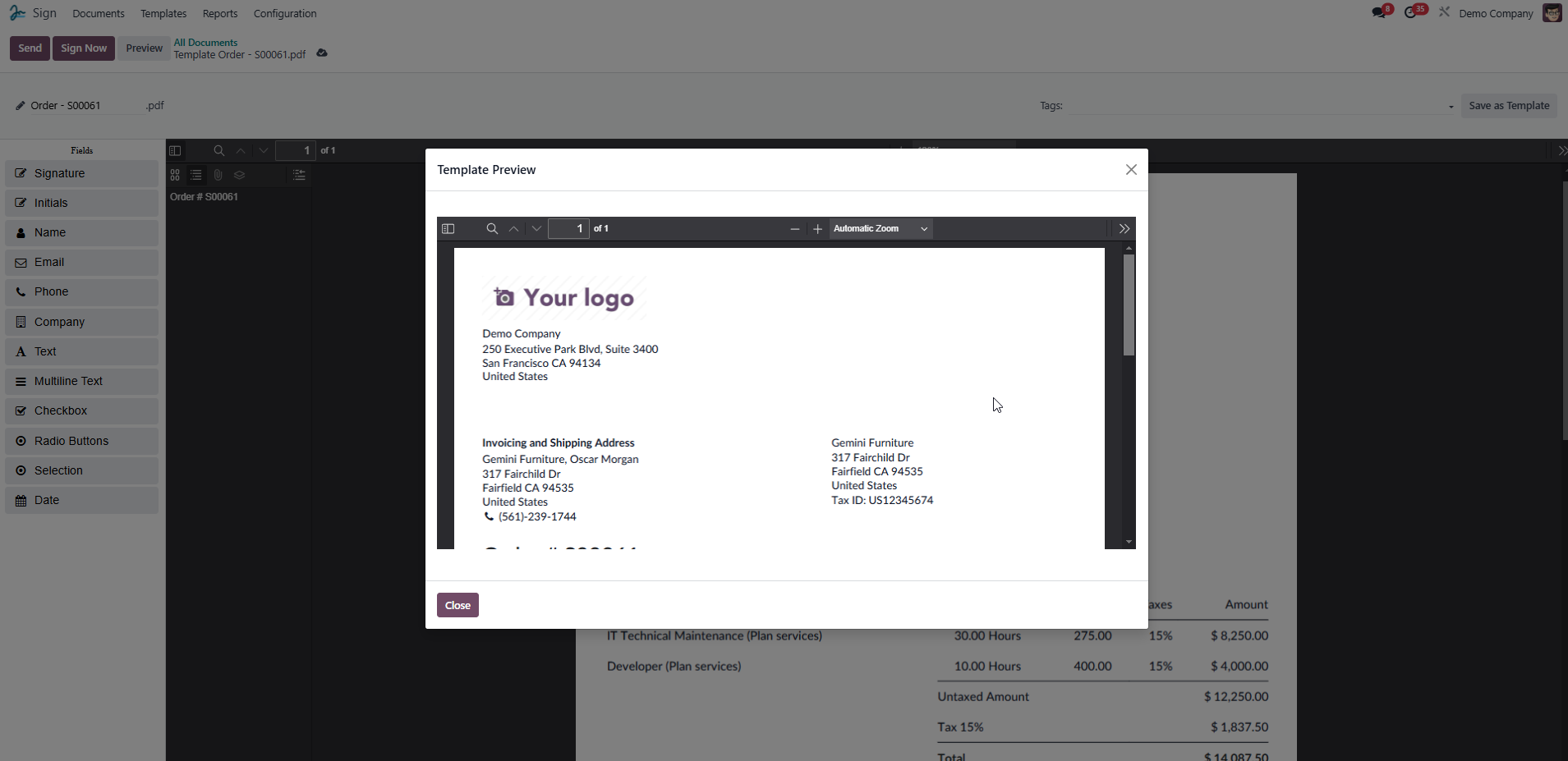Image resolution: width=1568 pixels, height=761 pixels.
Task: Click the find magnifier in preview toolbar
Action: coord(492,229)
